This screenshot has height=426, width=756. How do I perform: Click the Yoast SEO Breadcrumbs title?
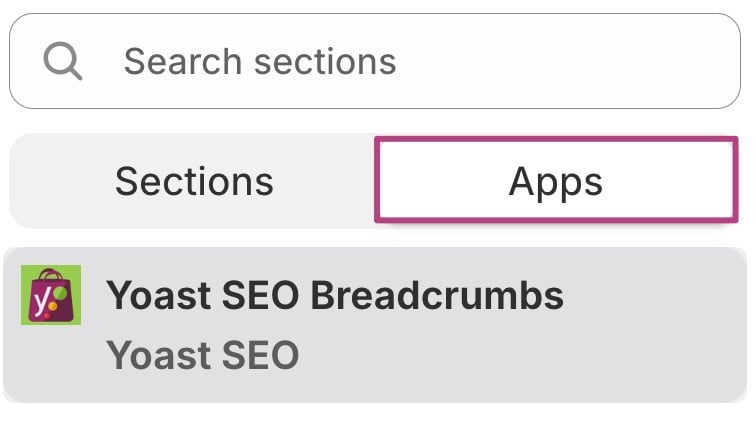[x=335, y=296]
